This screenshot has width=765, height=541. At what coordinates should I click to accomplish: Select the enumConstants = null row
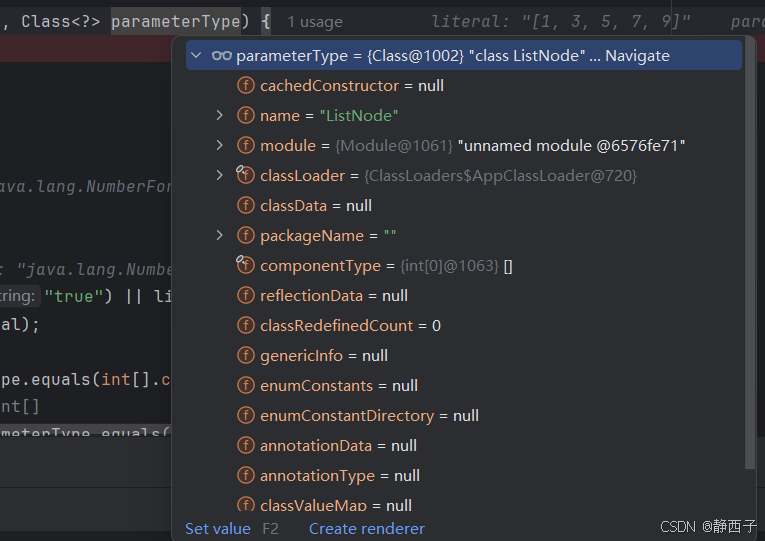click(x=463, y=385)
